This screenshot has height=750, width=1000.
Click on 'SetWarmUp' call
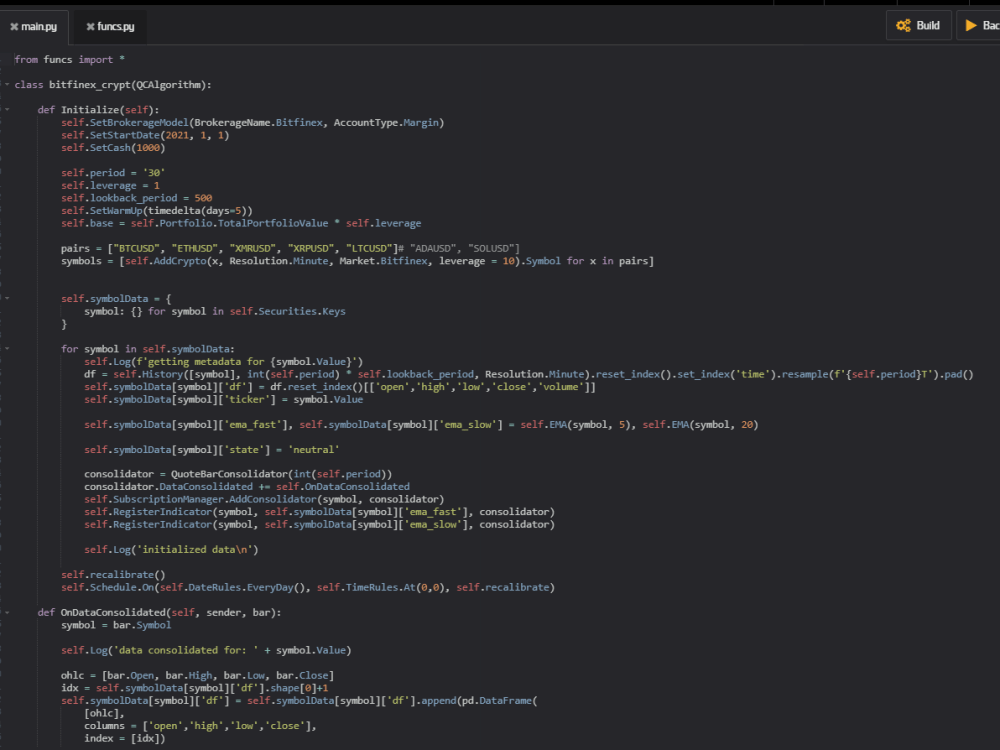(x=116, y=211)
